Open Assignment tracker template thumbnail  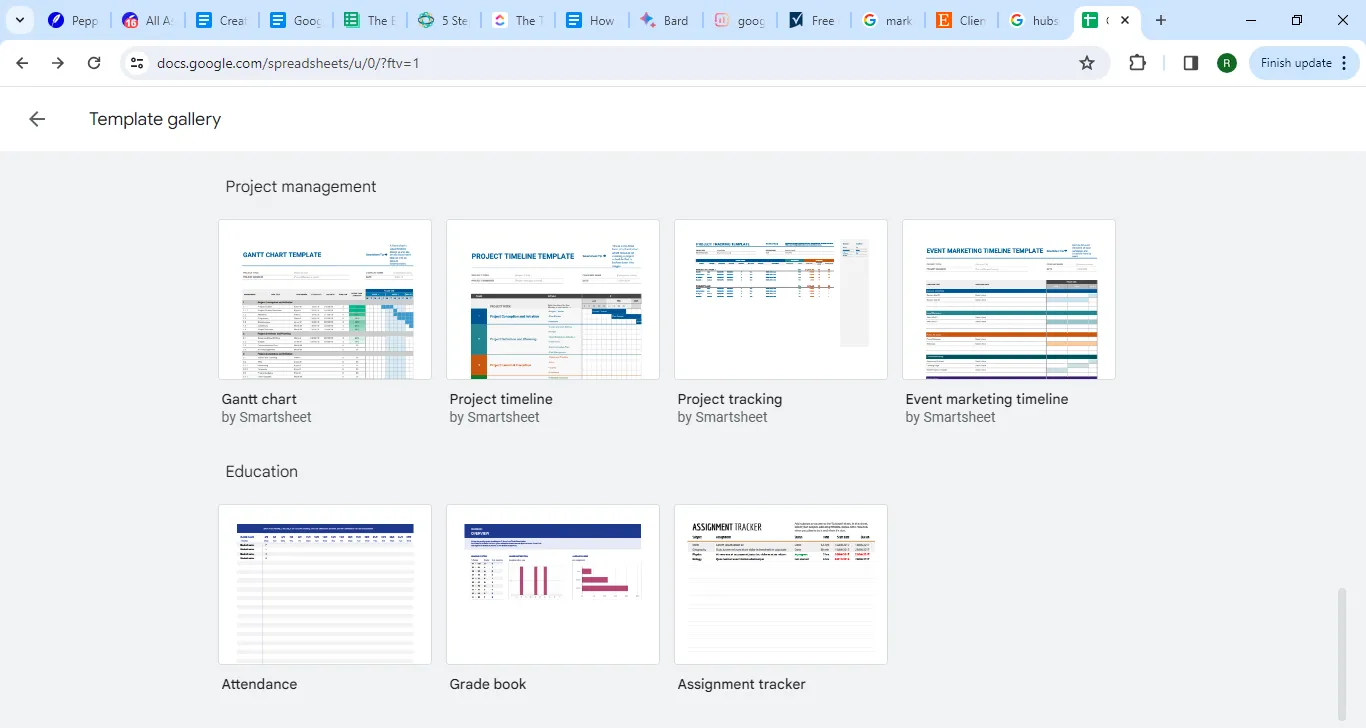point(781,585)
